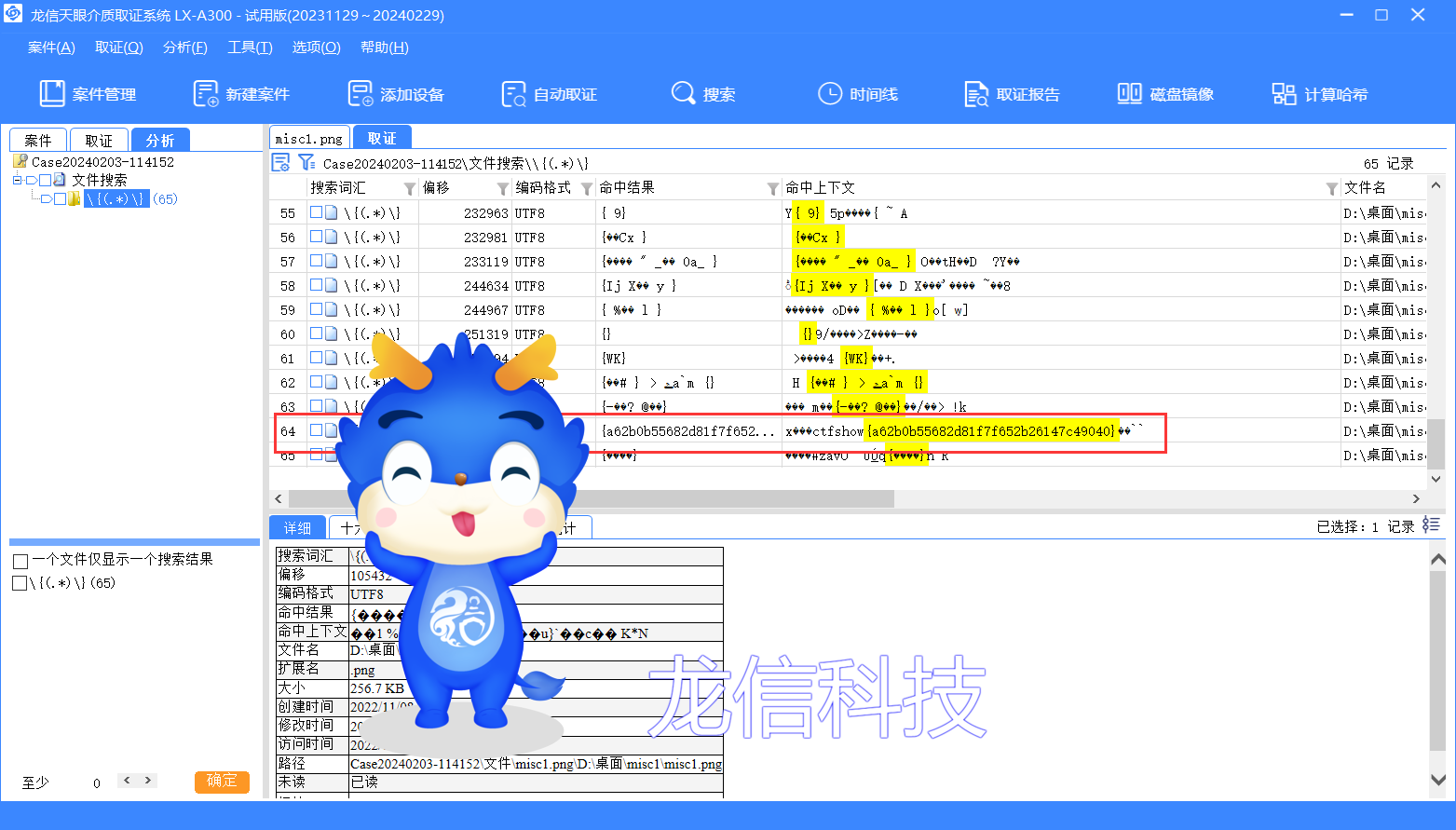Sort by the 文件名 column header
The height and width of the screenshot is (830, 1456).
click(x=1365, y=188)
